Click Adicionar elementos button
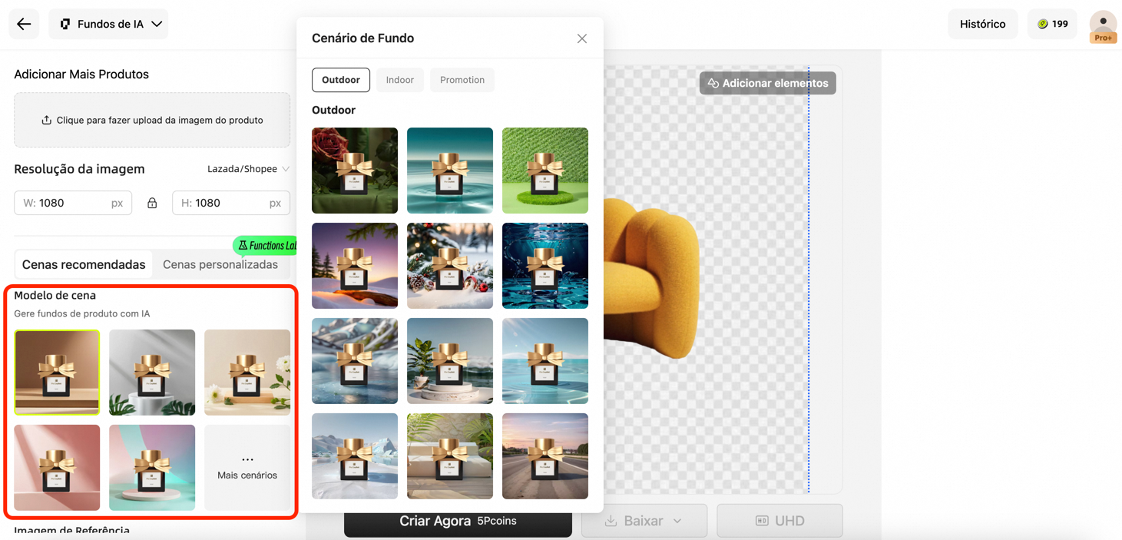This screenshot has height=540, width=1122. coord(767,83)
